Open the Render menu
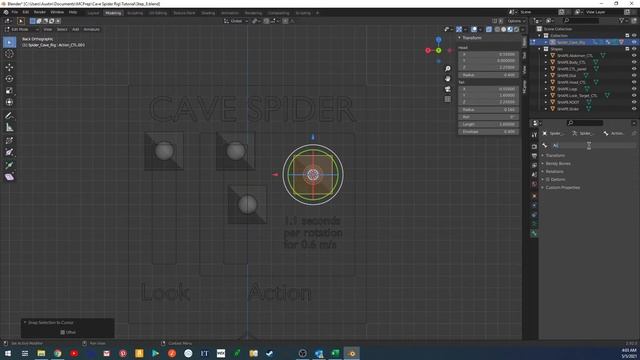Image resolution: width=640 pixels, height=360 pixels. point(40,12)
